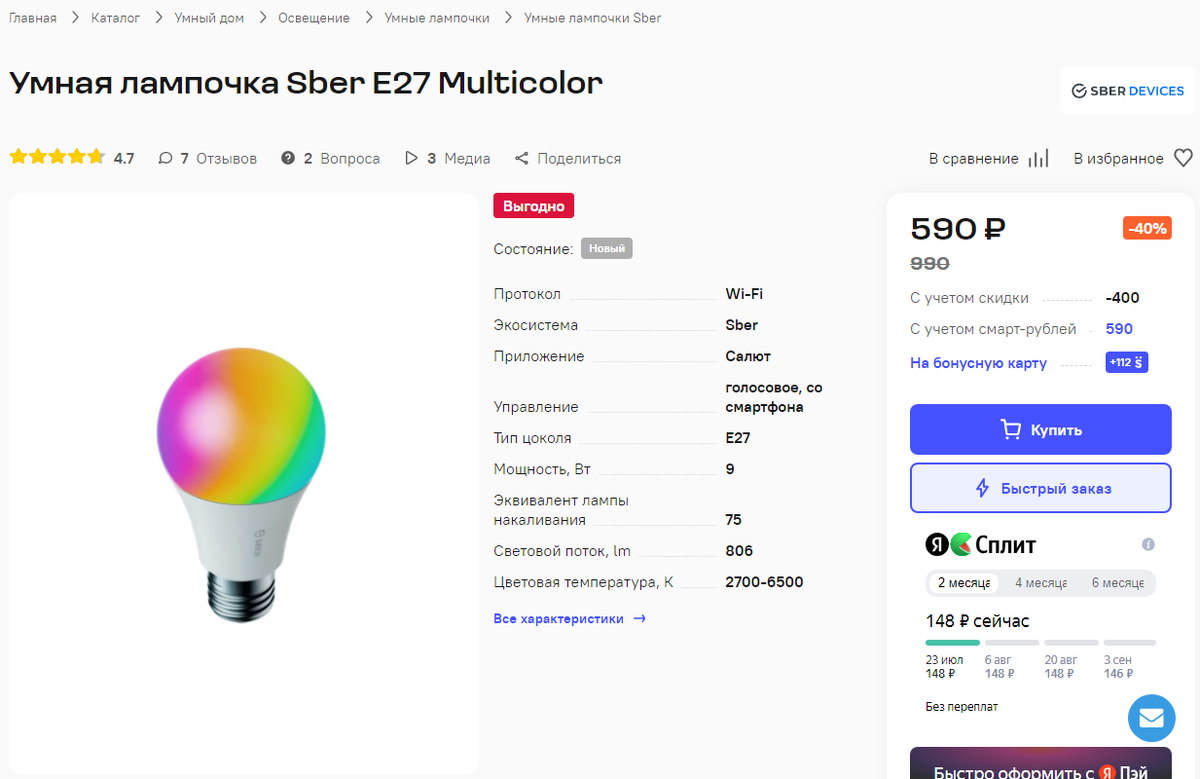This screenshot has width=1200, height=779.
Task: Click the Sber Devices brand badge
Action: [1127, 90]
